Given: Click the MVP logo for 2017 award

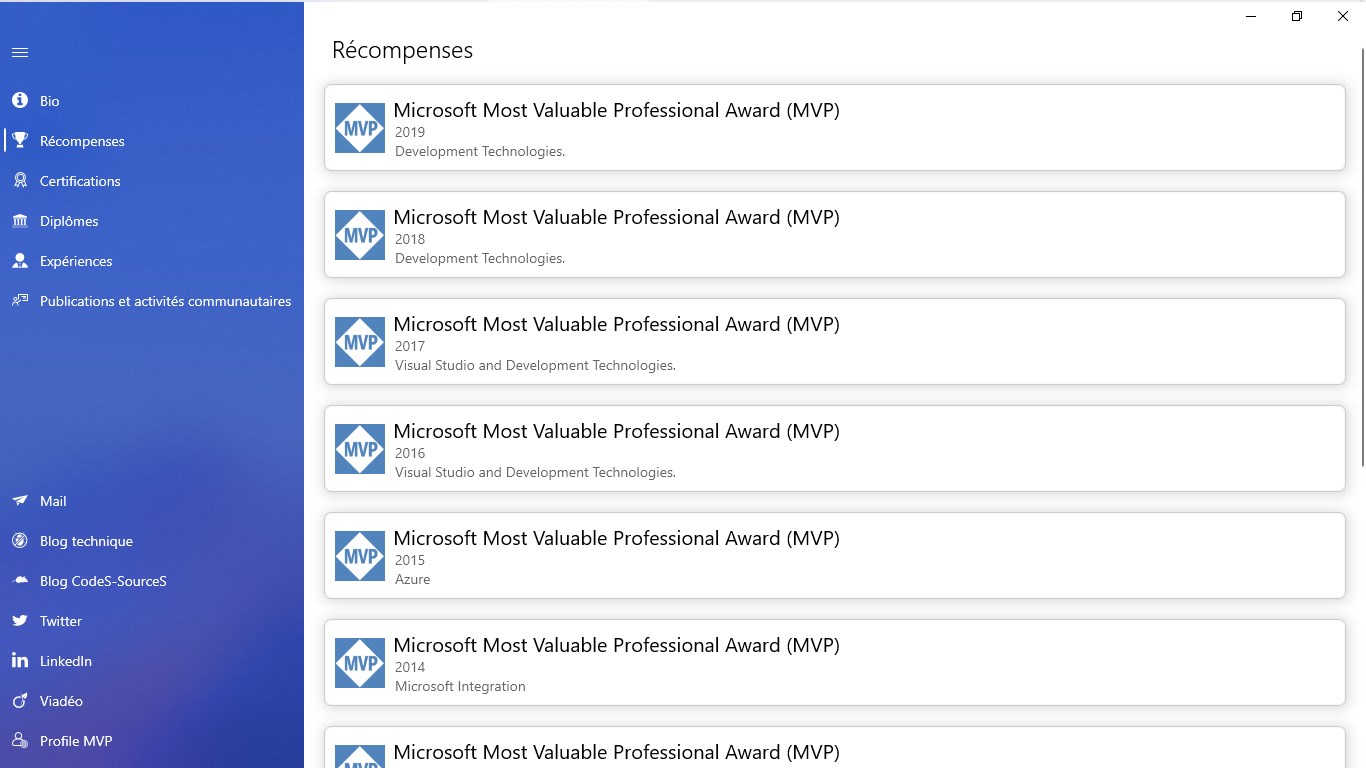Looking at the screenshot, I should (360, 342).
